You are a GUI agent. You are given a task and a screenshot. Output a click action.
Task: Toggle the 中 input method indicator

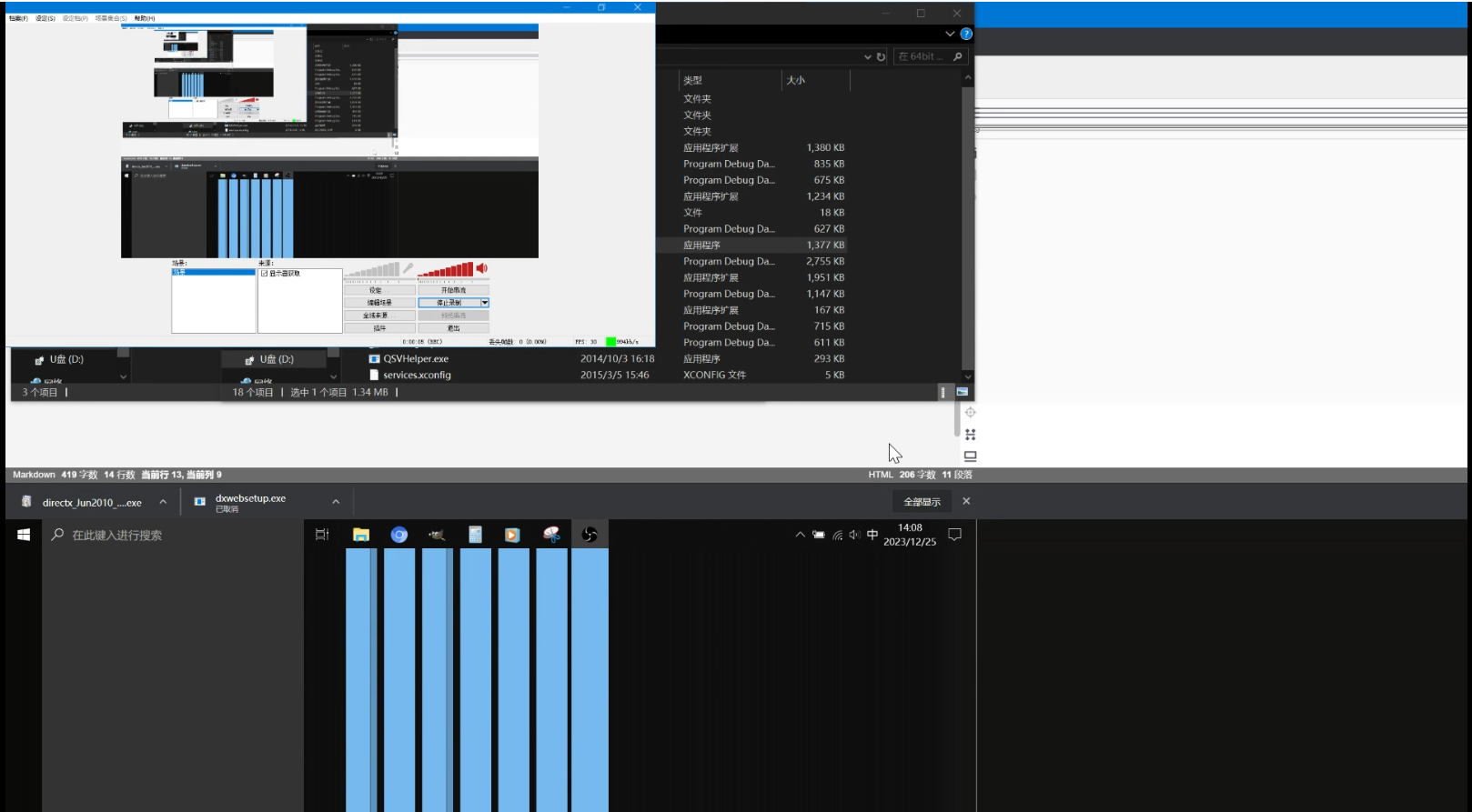coord(872,535)
